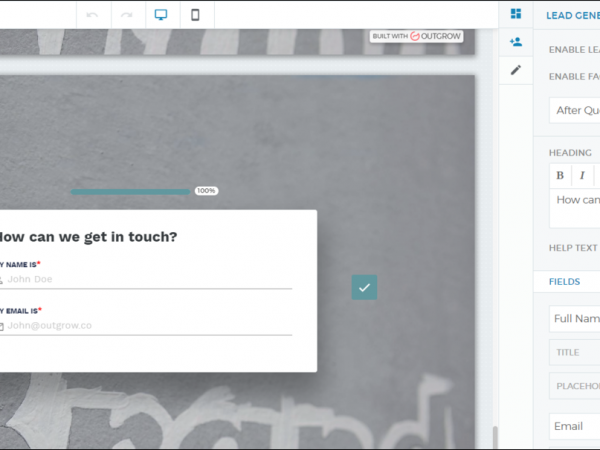Open the pencil edit sidebar icon
600x450 pixels.
click(516, 70)
